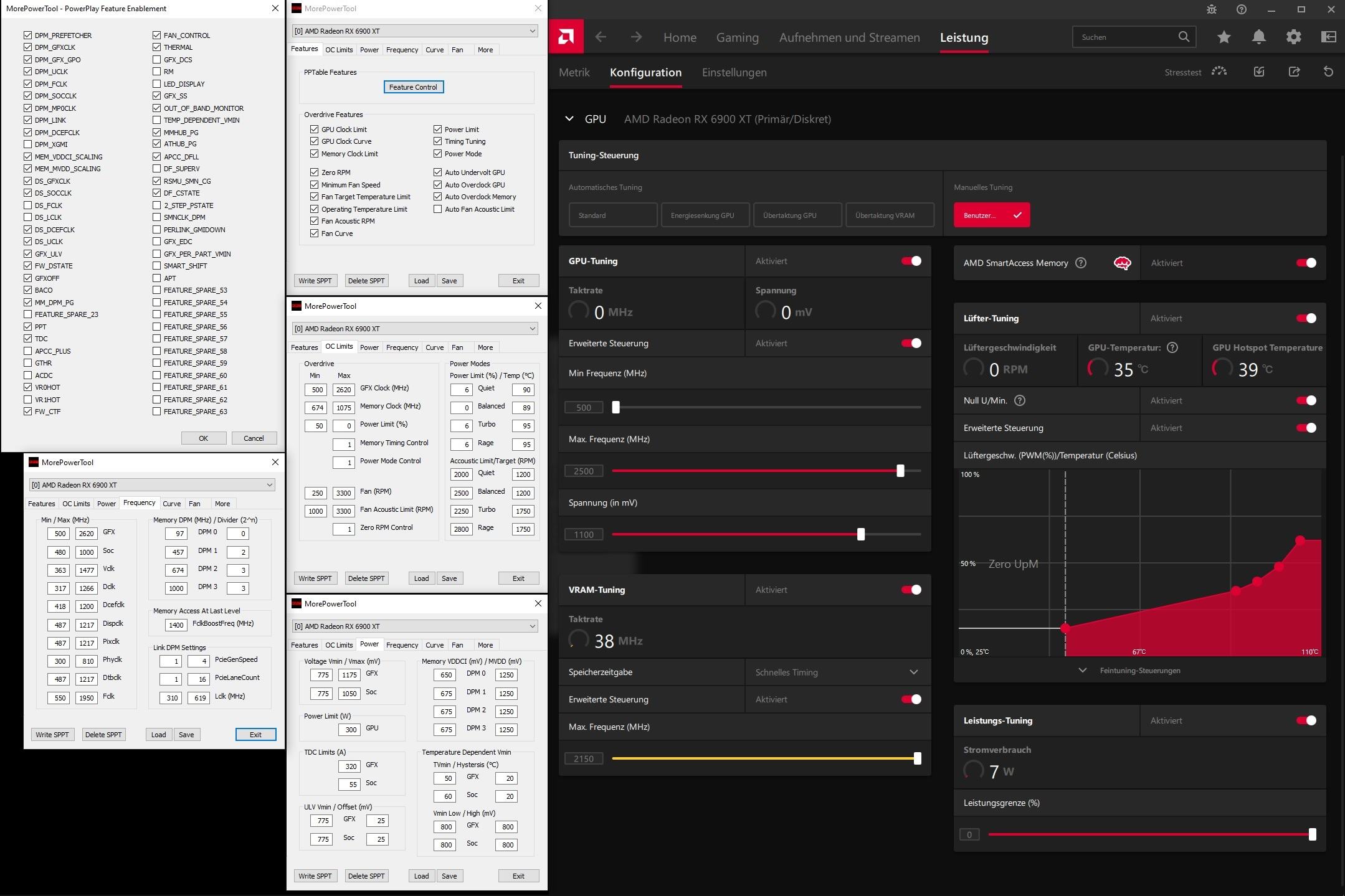Click Feature Control button
Viewport: 1345px width, 896px height.
coord(414,87)
